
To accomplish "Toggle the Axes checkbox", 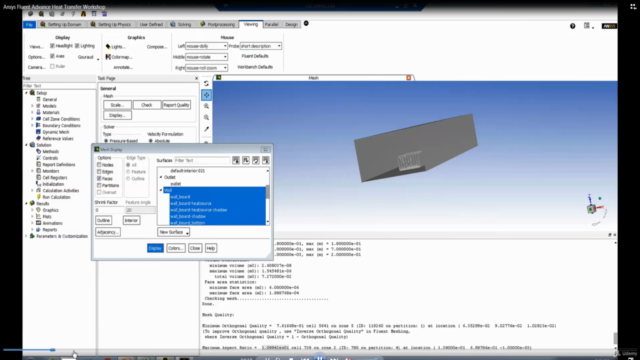I will coord(52,56).
